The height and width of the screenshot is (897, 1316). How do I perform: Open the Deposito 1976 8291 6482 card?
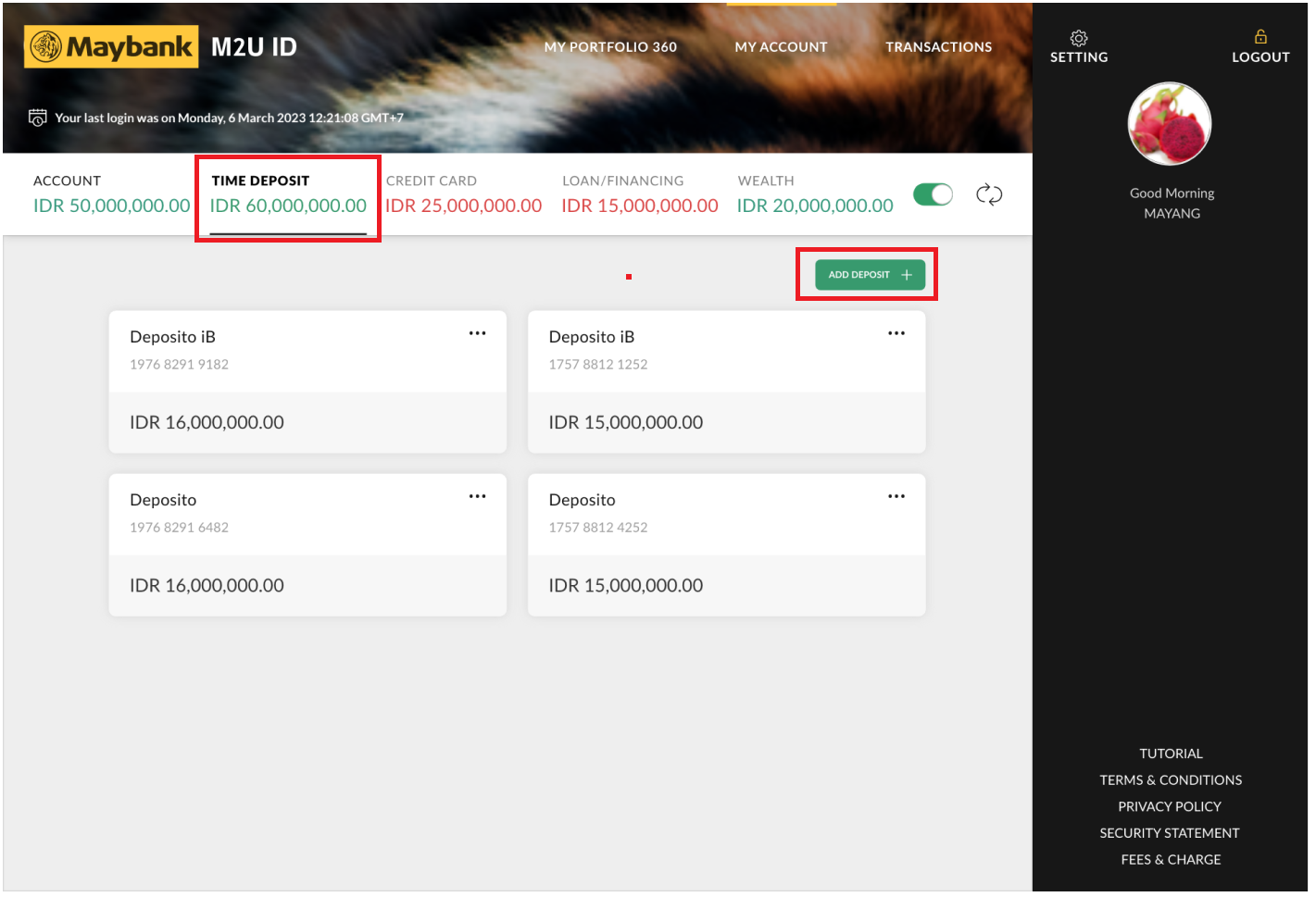[307, 544]
